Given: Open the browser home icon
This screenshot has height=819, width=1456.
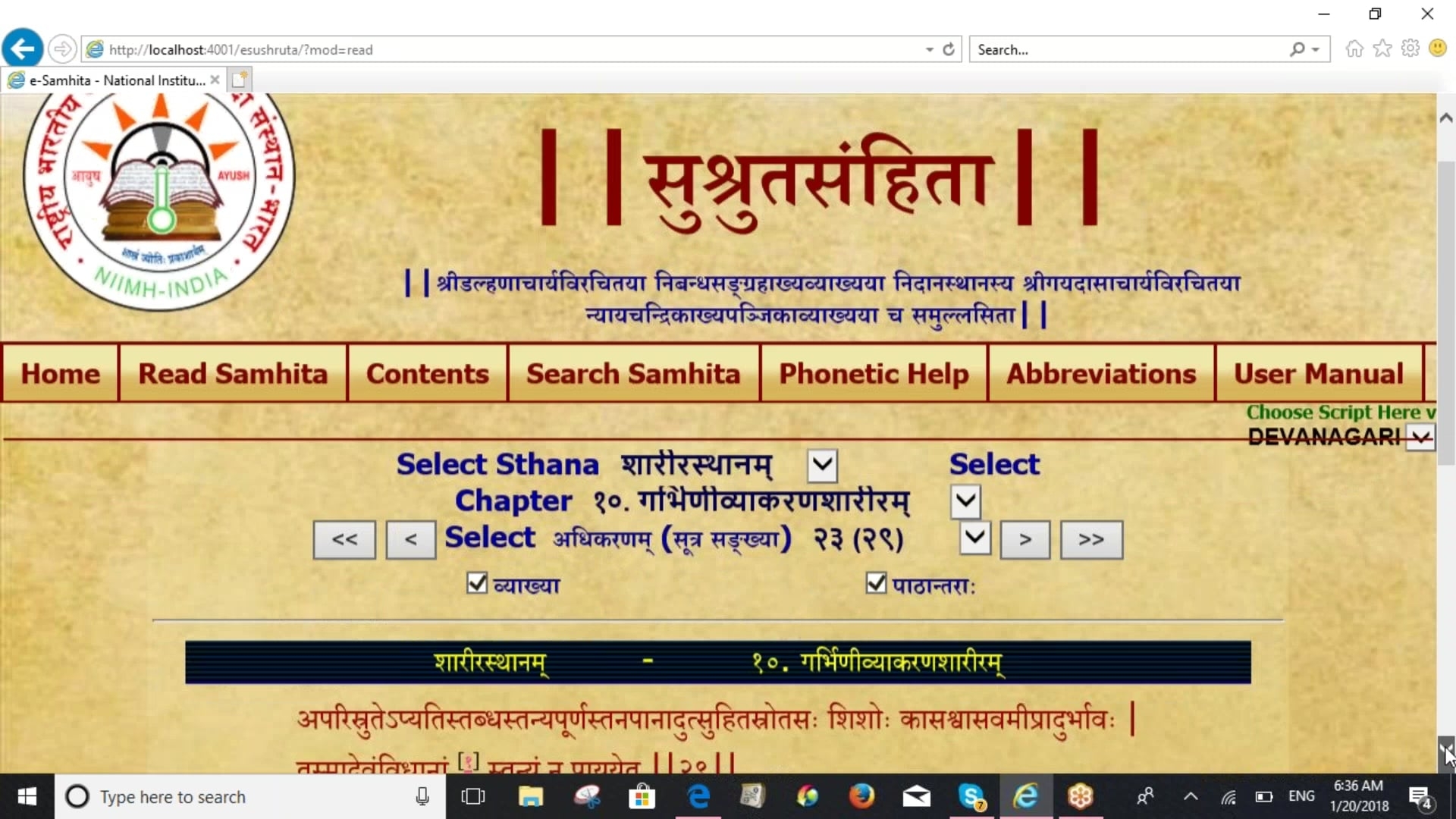Looking at the screenshot, I should point(1354,49).
